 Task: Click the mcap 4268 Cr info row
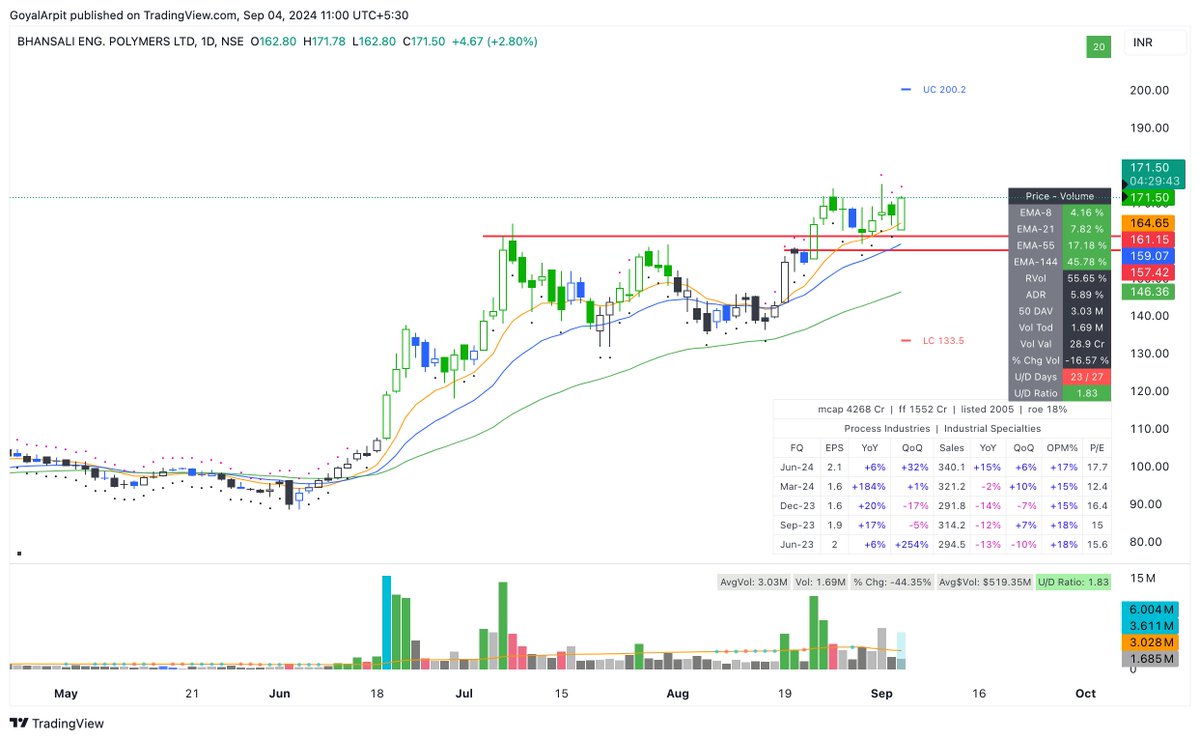[x=940, y=410]
